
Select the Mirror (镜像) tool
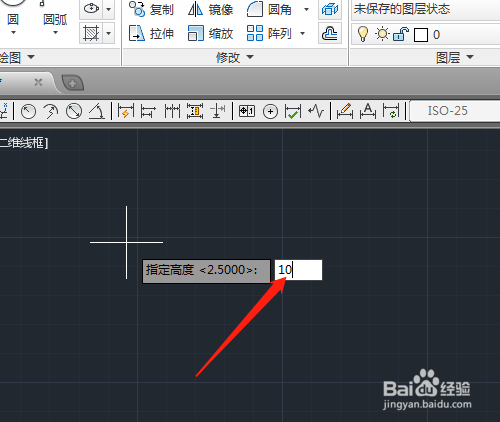click(210, 9)
